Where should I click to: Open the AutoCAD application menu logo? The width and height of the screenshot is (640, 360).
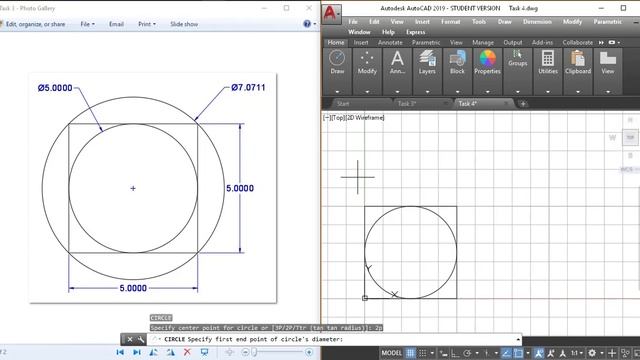[x=331, y=14]
